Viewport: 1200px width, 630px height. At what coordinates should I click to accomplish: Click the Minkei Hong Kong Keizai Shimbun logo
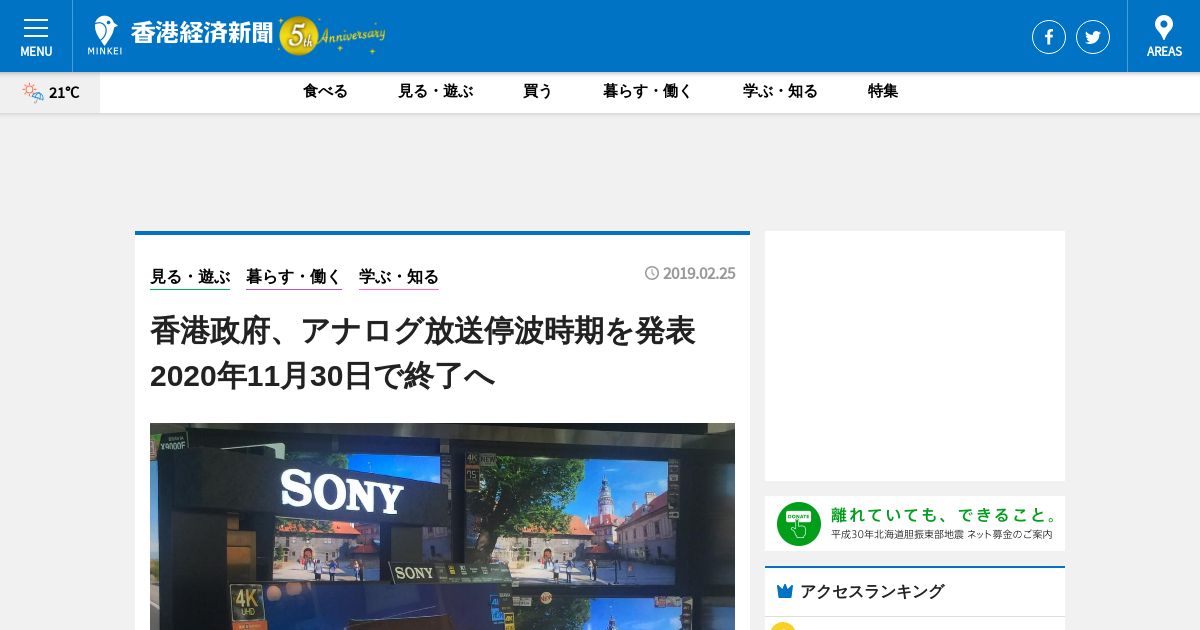181,35
